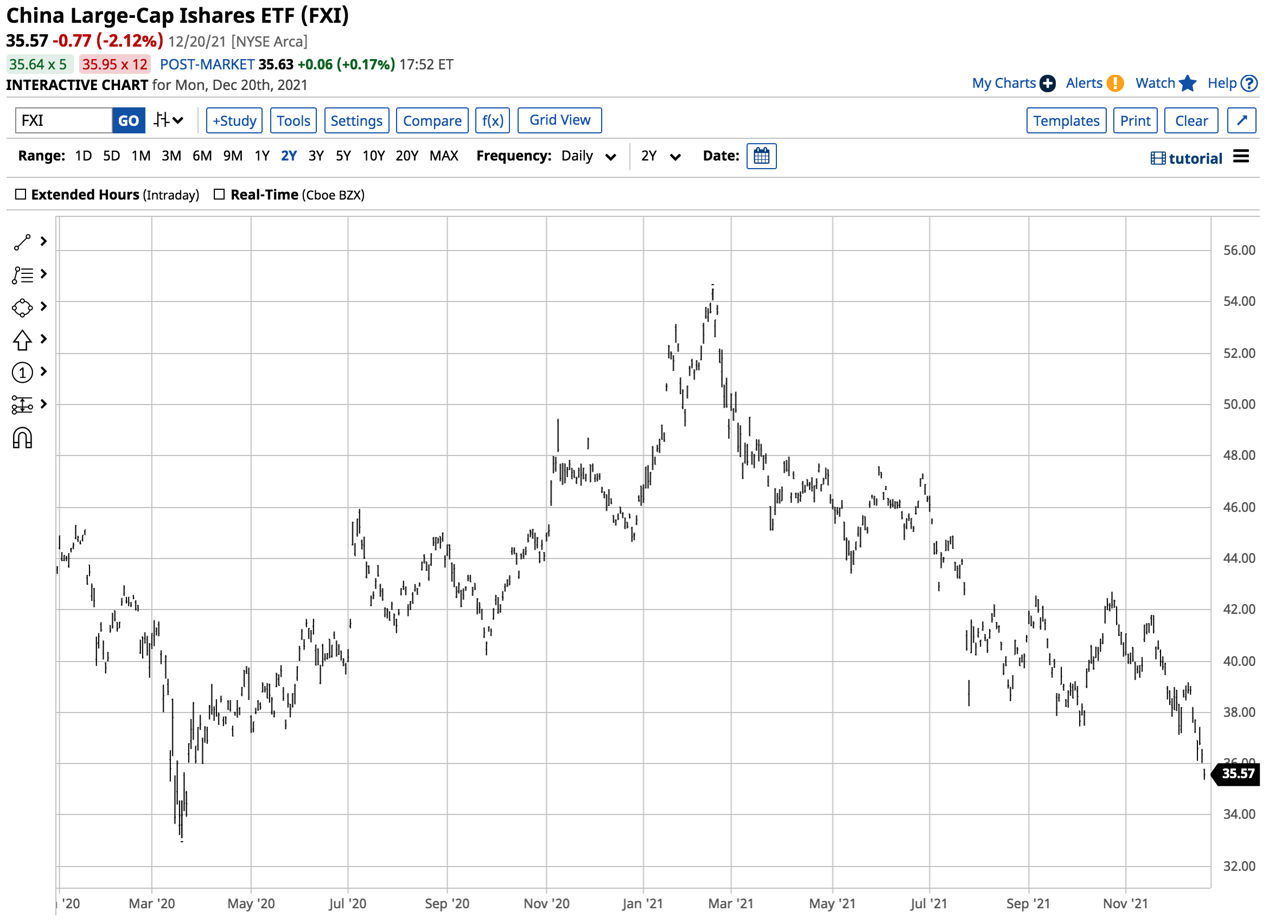
Task: Open the Frequency Daily dropdown
Action: (x=588, y=156)
